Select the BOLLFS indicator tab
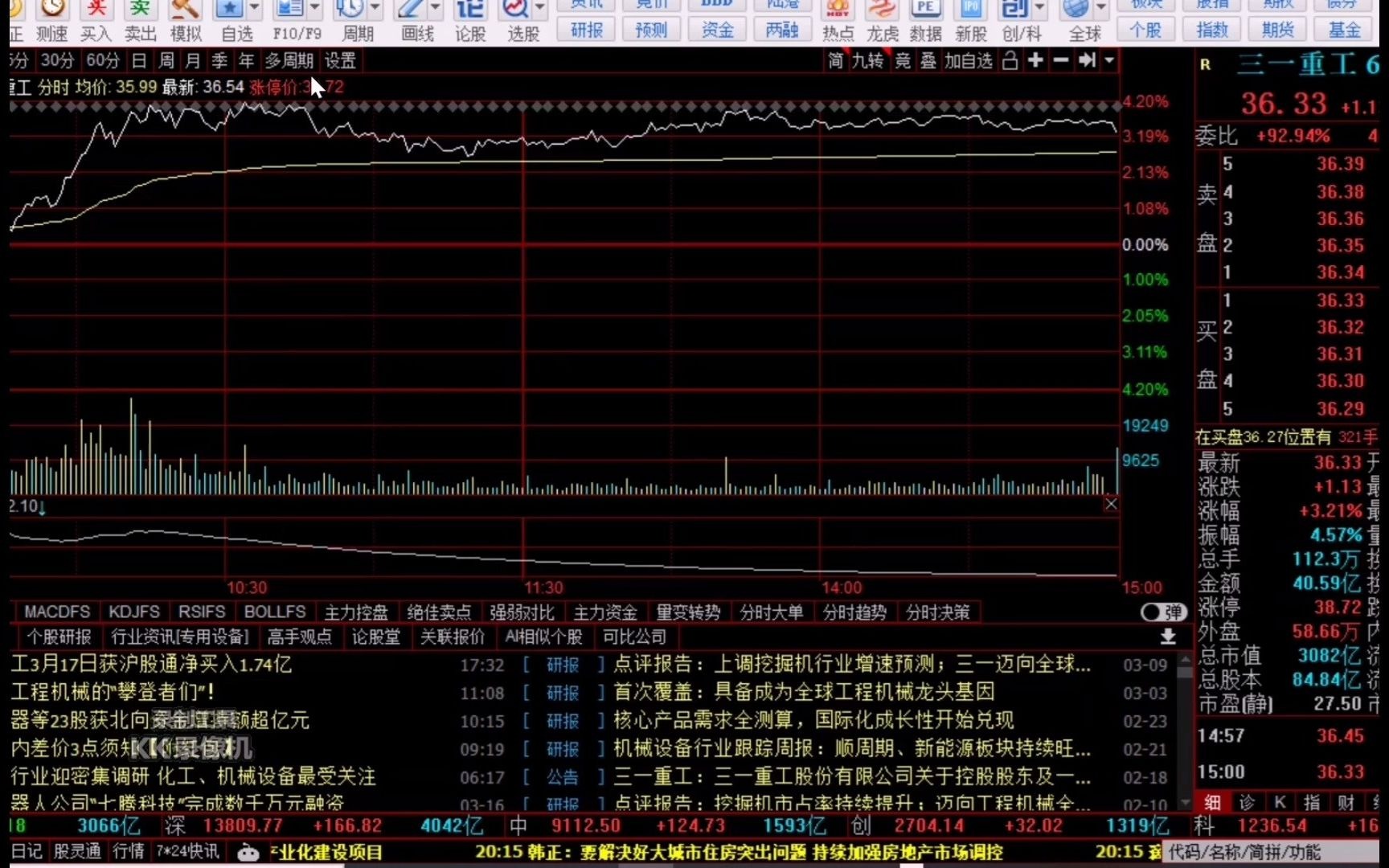This screenshot has width=1389, height=868. pyautogui.click(x=274, y=612)
